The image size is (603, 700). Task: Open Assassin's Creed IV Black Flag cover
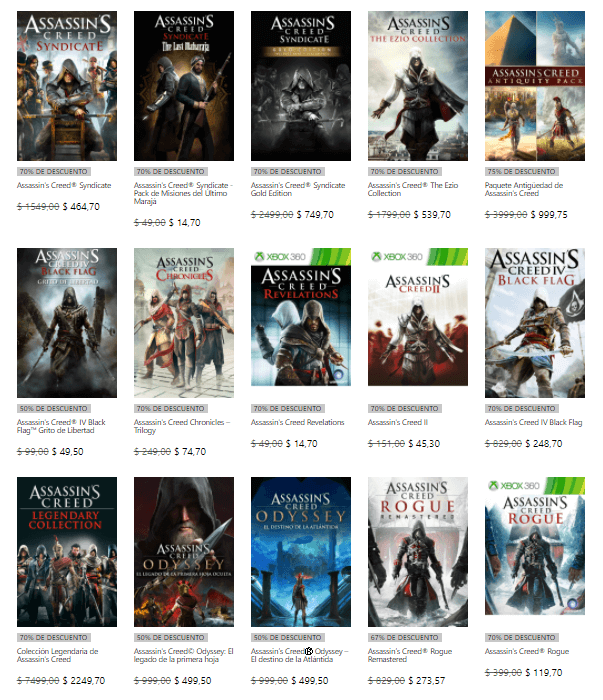click(535, 323)
